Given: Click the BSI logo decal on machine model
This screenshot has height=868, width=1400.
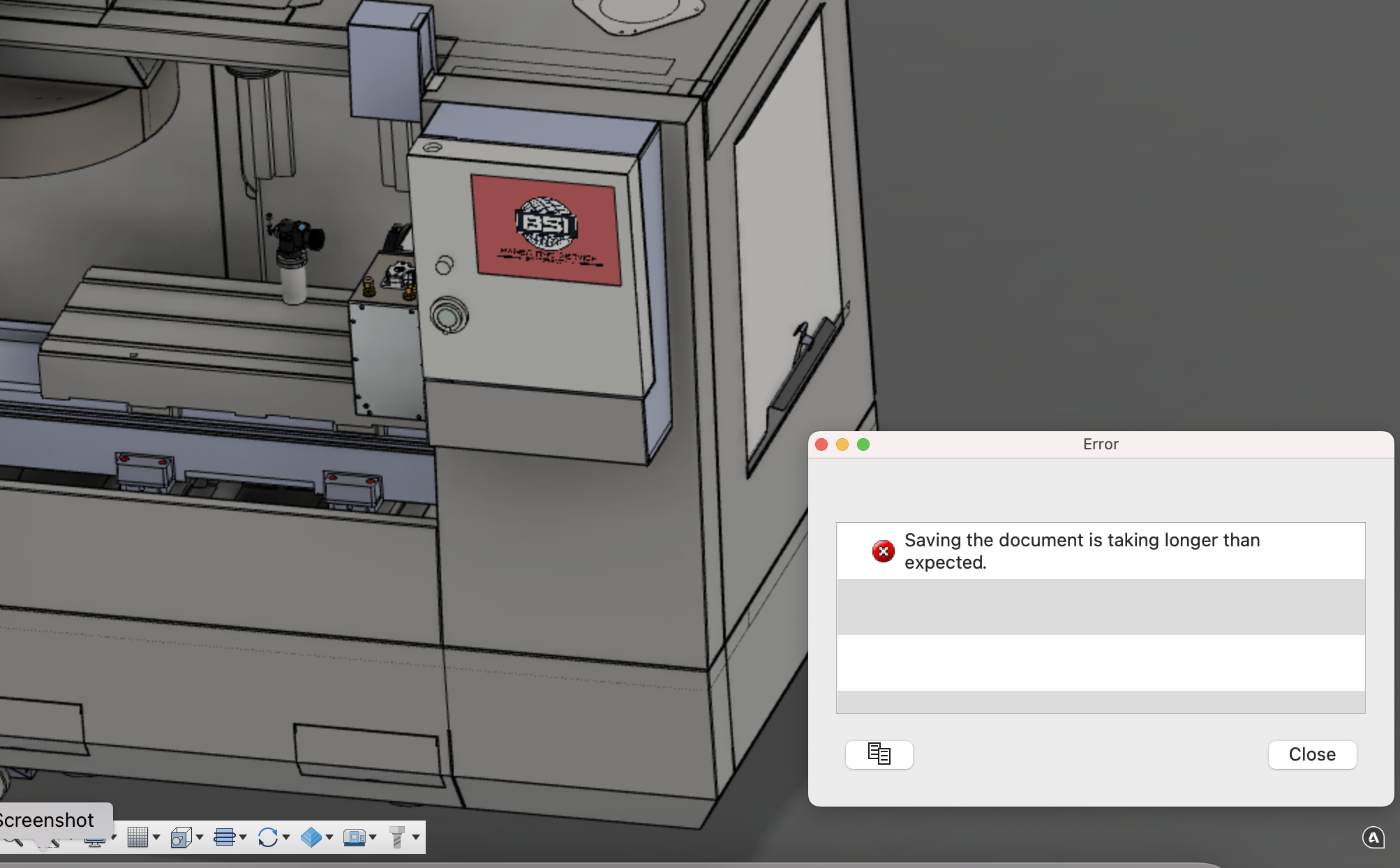Looking at the screenshot, I should 546,230.
